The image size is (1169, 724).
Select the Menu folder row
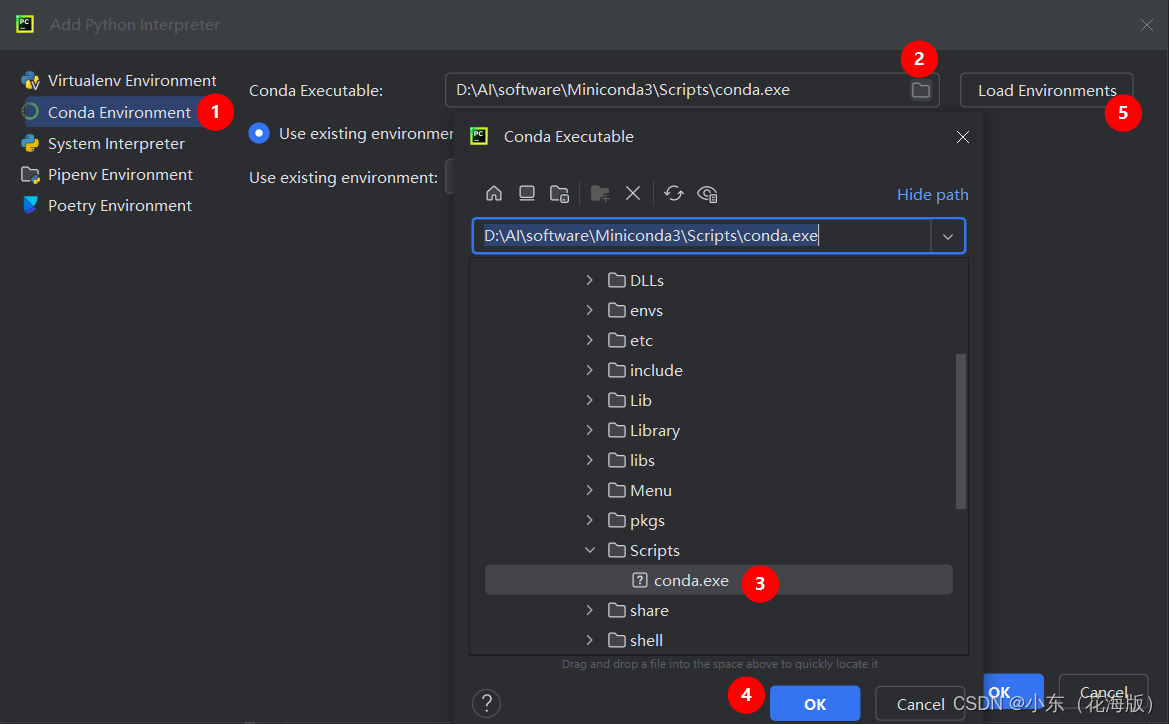click(718, 490)
